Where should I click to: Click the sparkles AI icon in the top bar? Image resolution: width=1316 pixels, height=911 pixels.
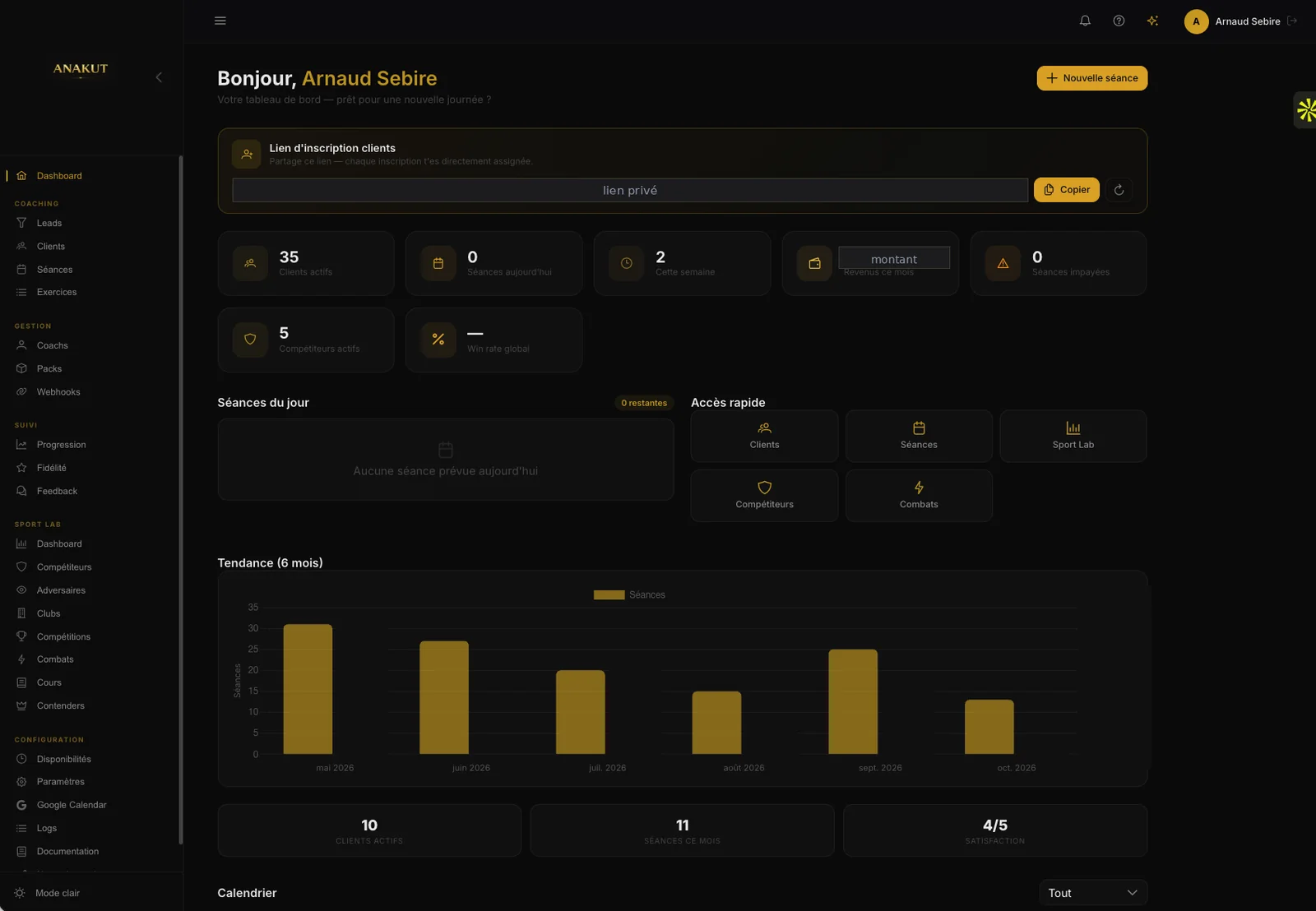click(x=1152, y=21)
